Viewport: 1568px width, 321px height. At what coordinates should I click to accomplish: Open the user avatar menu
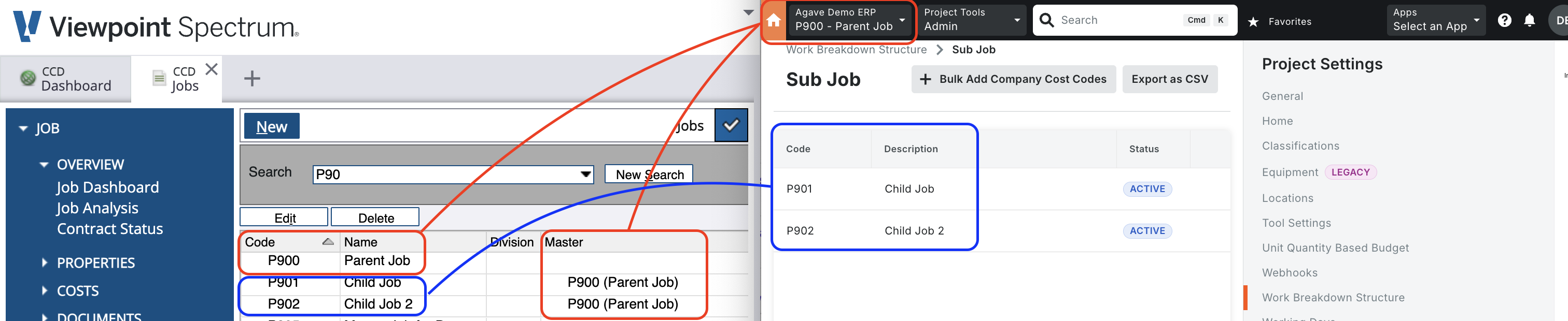(1560, 21)
